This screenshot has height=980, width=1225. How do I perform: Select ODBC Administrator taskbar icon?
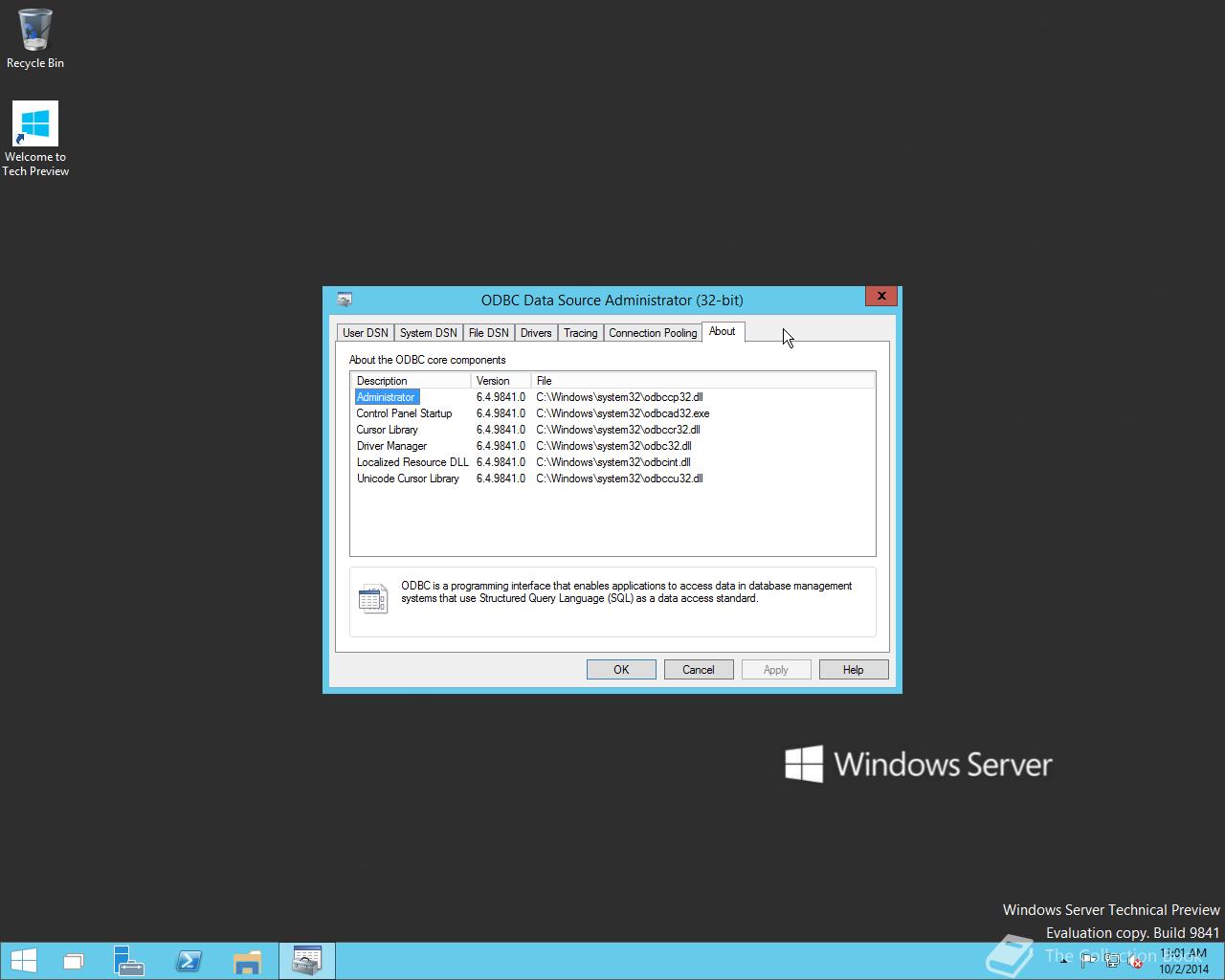307,961
